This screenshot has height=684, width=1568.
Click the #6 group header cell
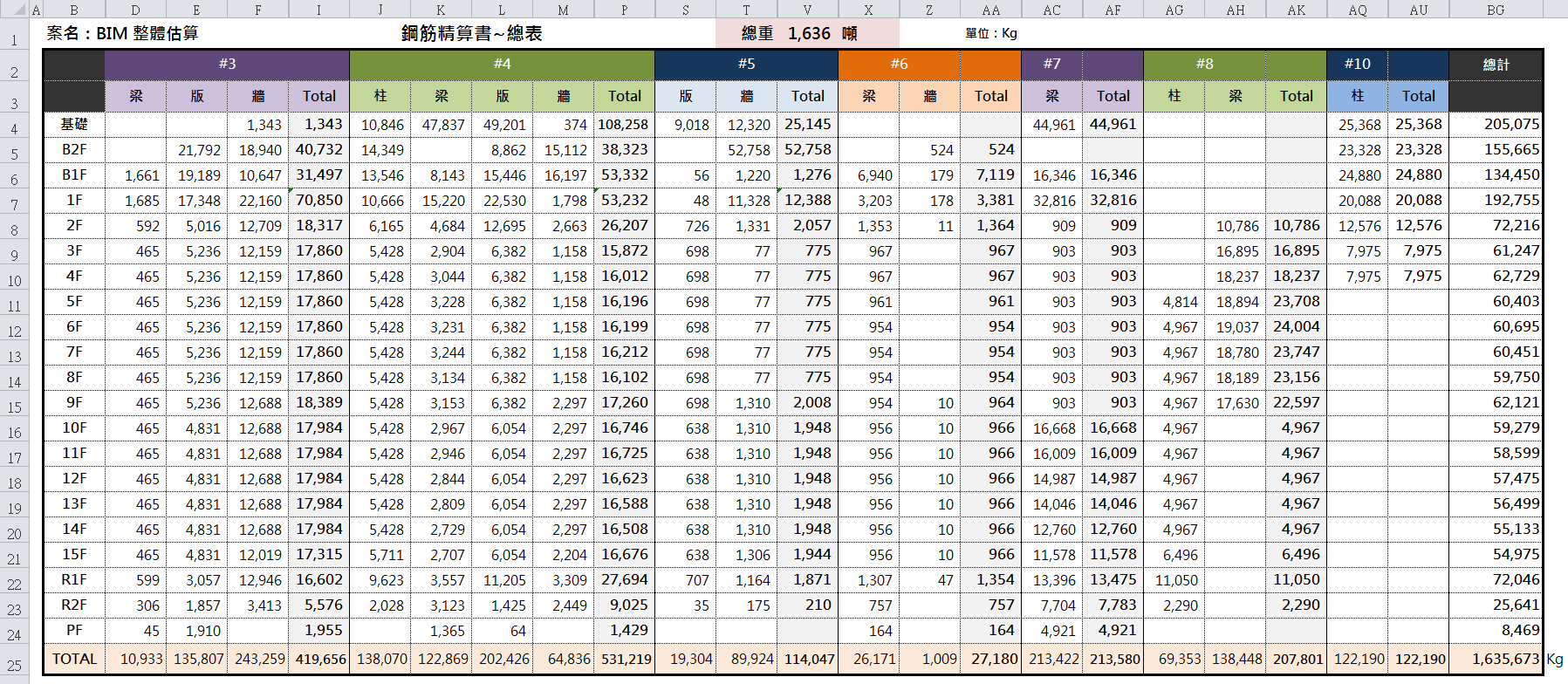899,64
